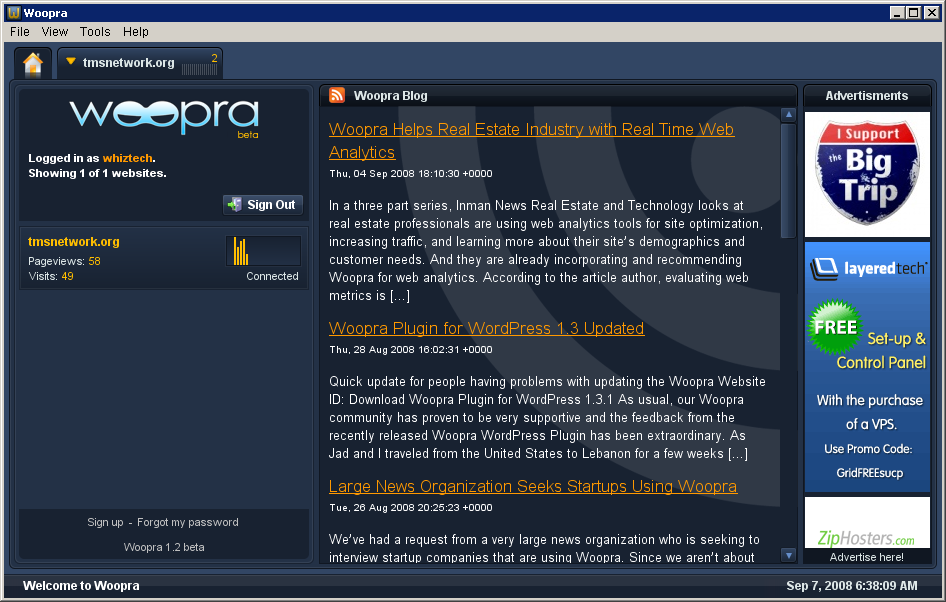946x602 pixels.
Task: Click the Thu, 28 Aug 2008 16:02:31 date
Action: (411, 350)
